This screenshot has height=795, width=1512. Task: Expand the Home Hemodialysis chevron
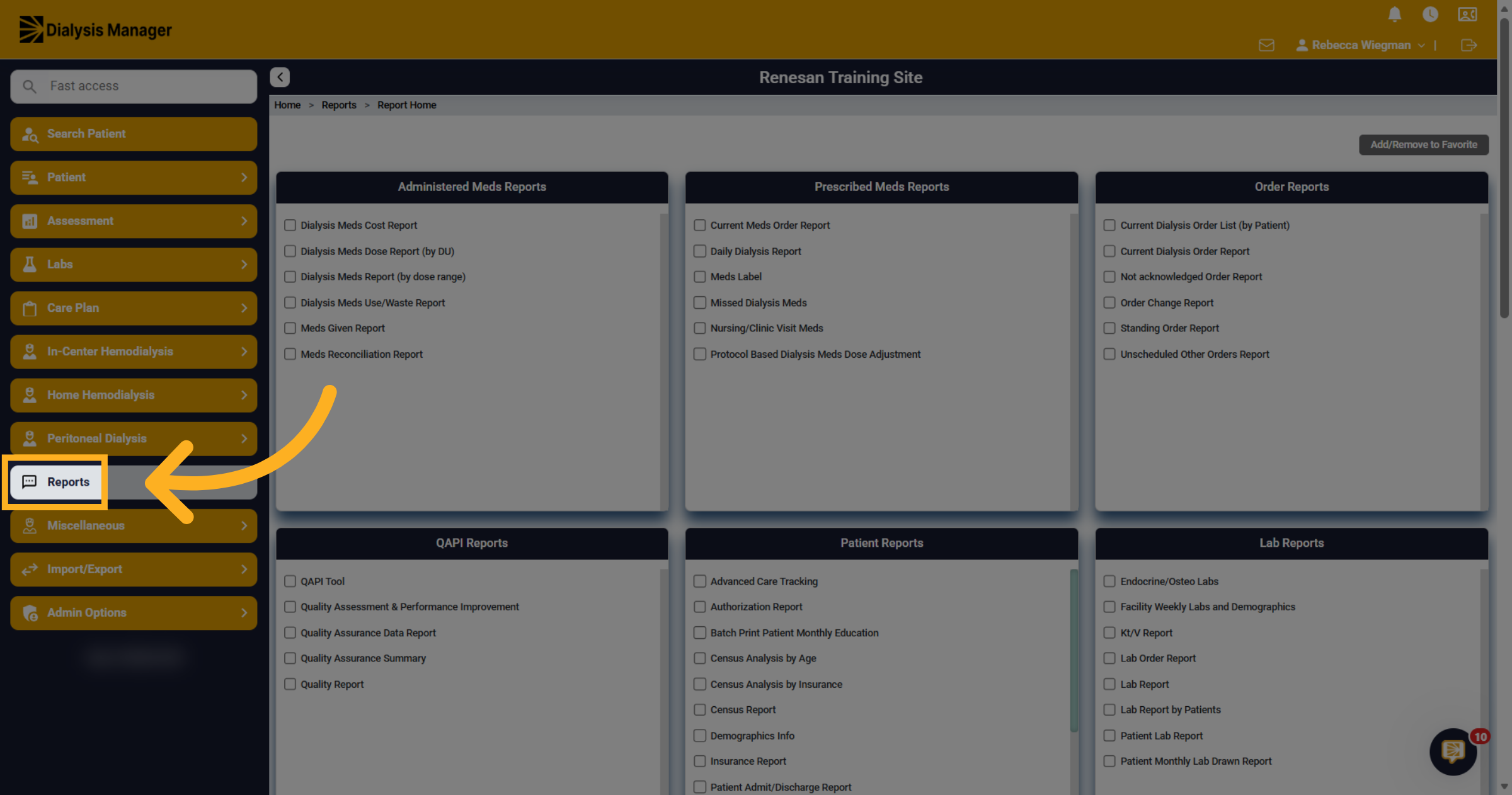tap(244, 395)
